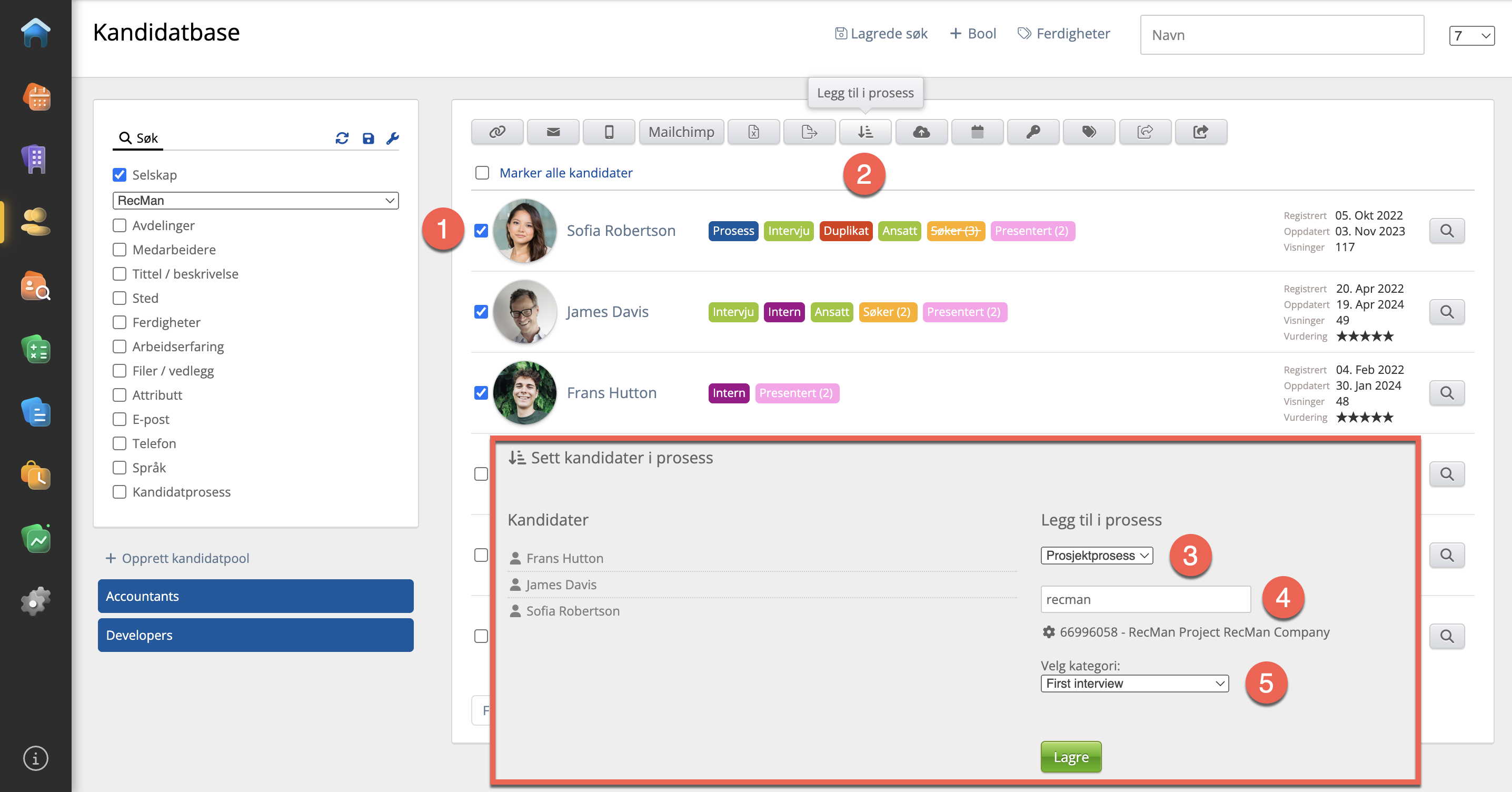This screenshot has width=1512, height=792.
Task: Select the Developers candidate pool
Action: click(255, 635)
